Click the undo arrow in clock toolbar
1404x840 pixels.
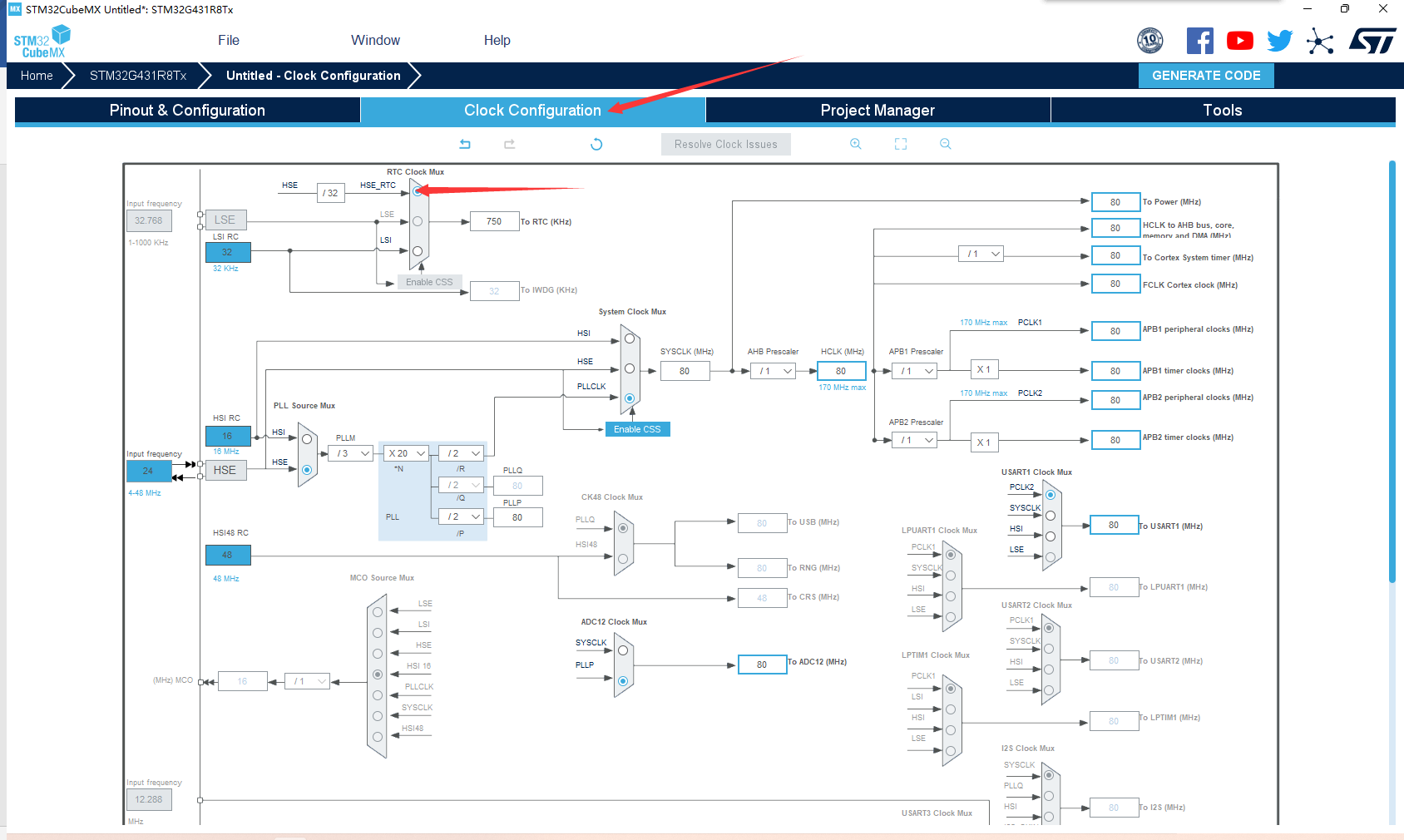click(x=465, y=144)
